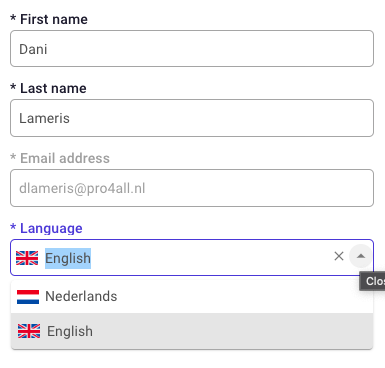Click the required asterisk beside Last name

point(13,87)
